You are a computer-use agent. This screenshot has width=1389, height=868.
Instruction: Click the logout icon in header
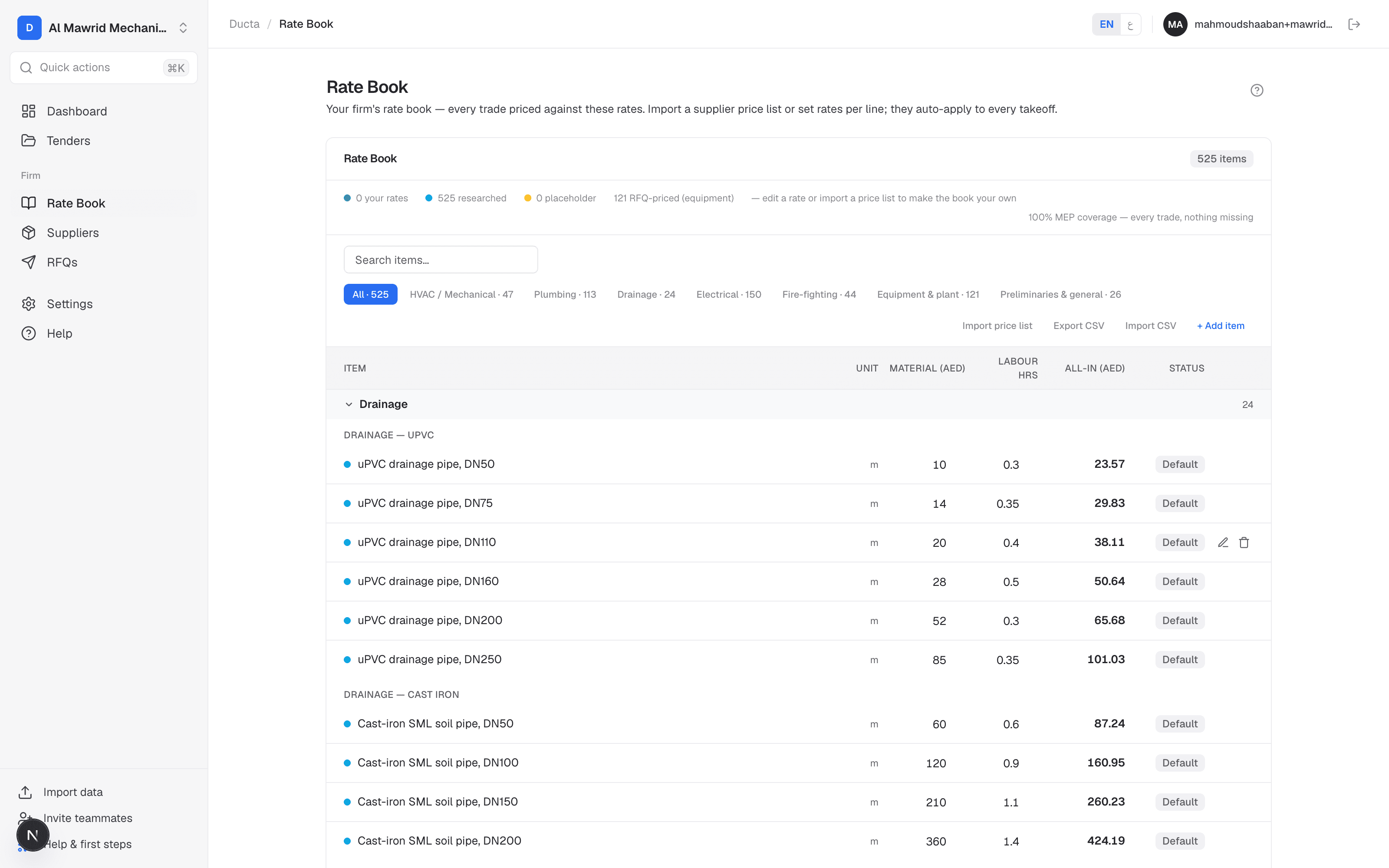tap(1354, 24)
